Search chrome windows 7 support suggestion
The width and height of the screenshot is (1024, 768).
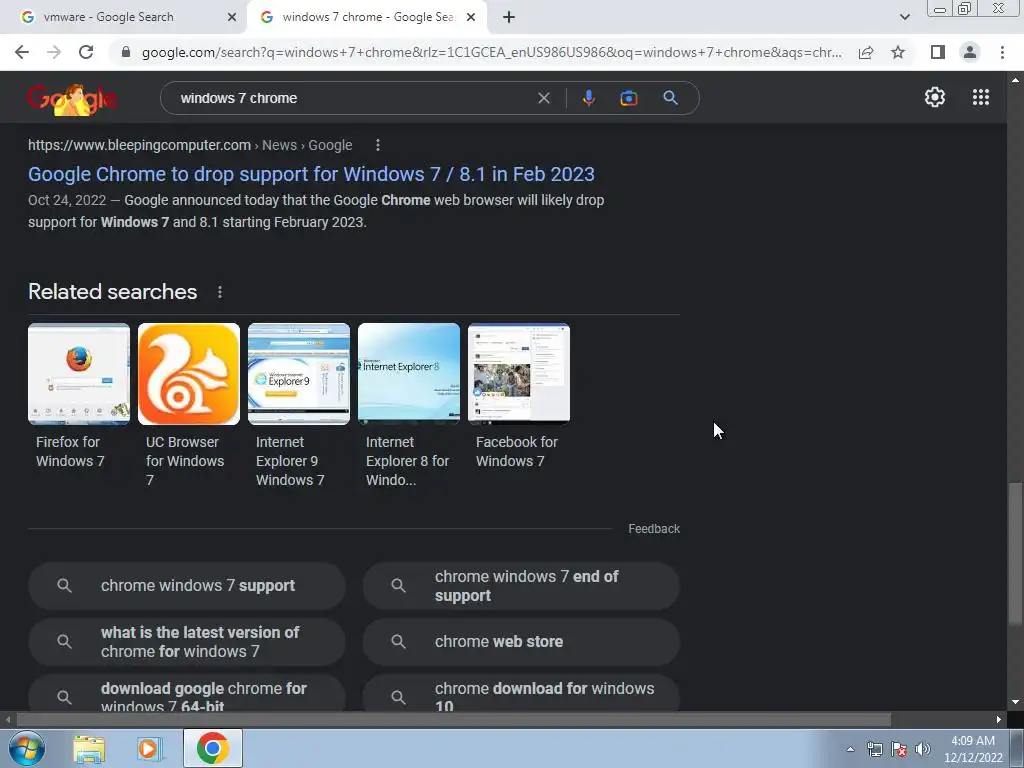pos(187,586)
